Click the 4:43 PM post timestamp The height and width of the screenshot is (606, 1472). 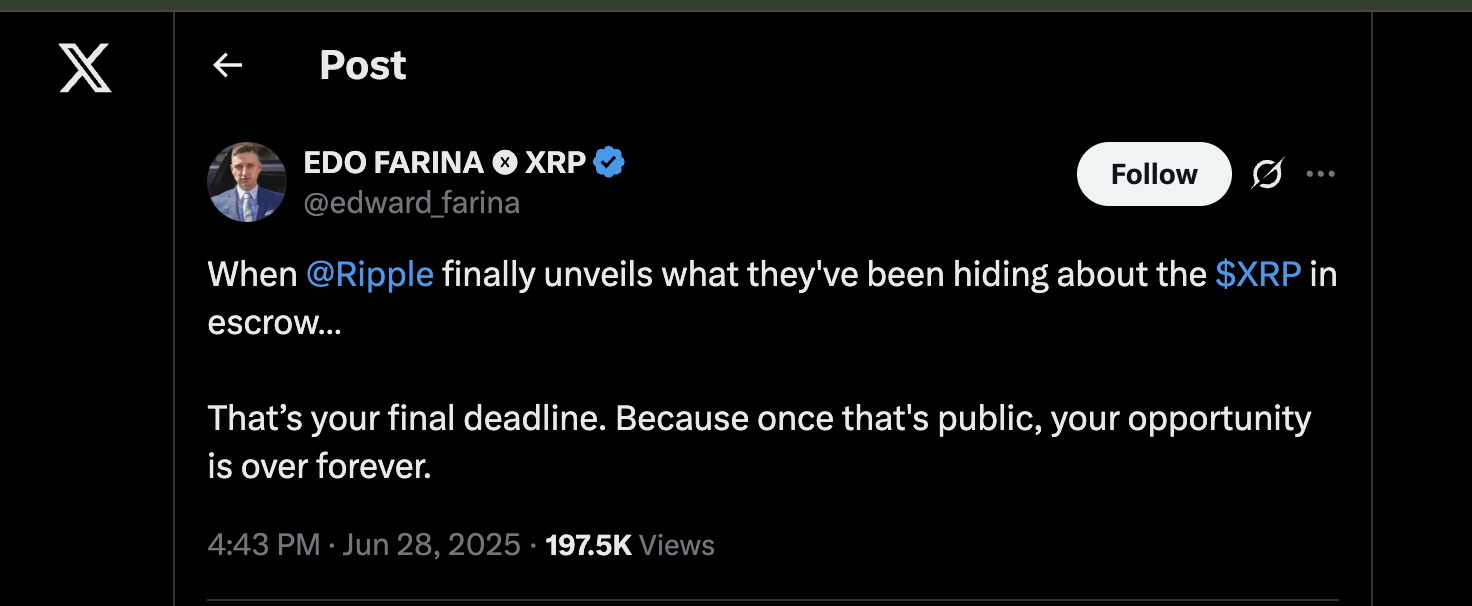[264, 545]
